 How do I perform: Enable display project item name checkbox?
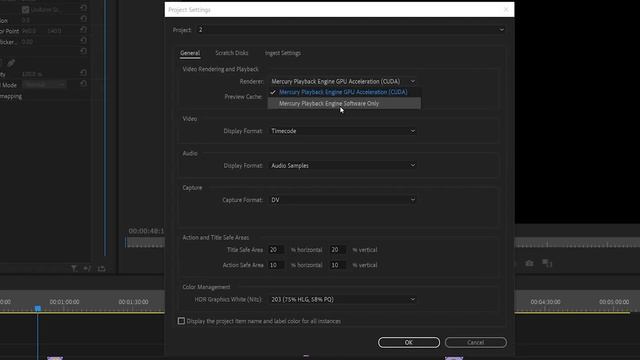pyautogui.click(x=181, y=321)
